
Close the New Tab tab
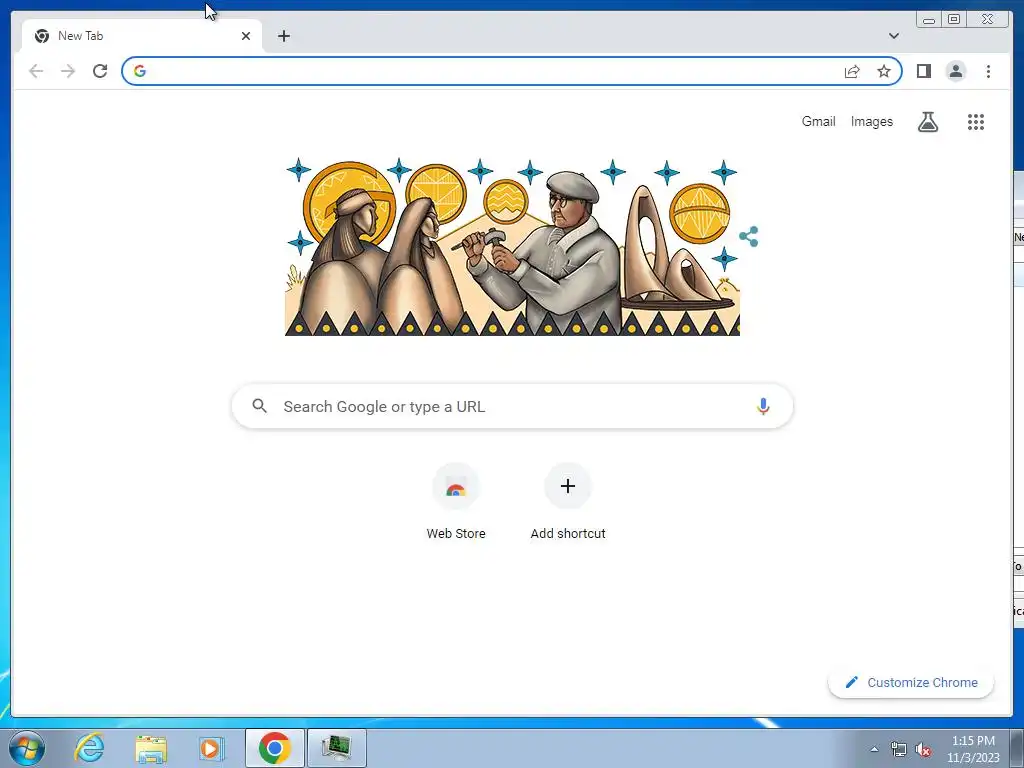(246, 36)
